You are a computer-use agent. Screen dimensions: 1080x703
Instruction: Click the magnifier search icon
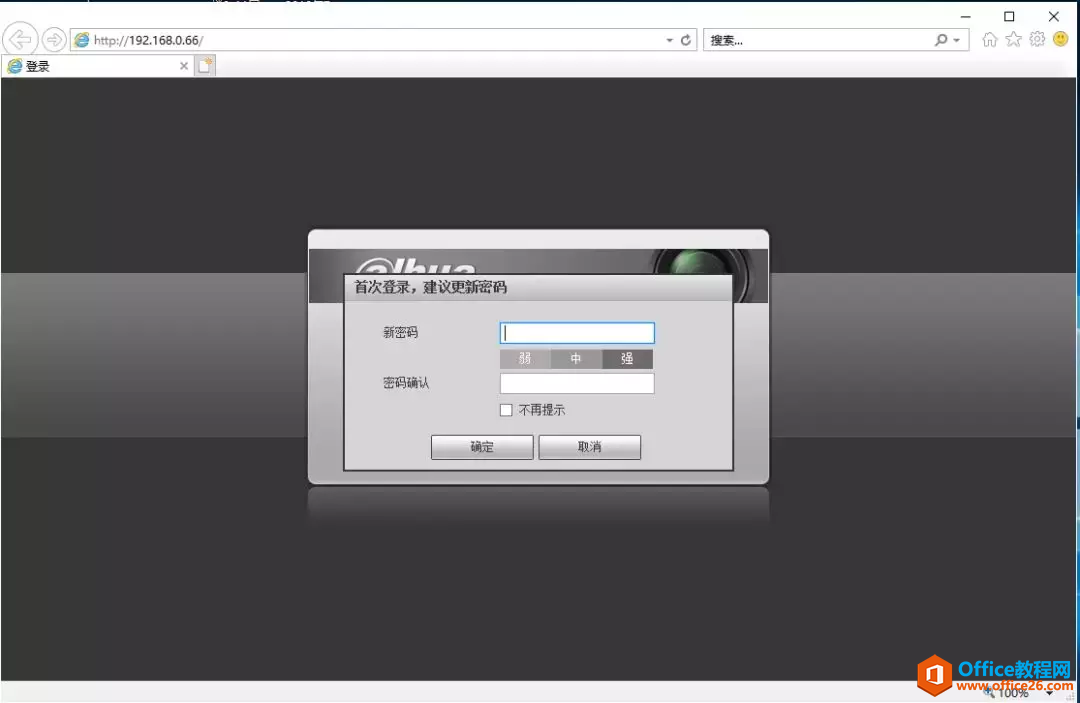tap(941, 40)
